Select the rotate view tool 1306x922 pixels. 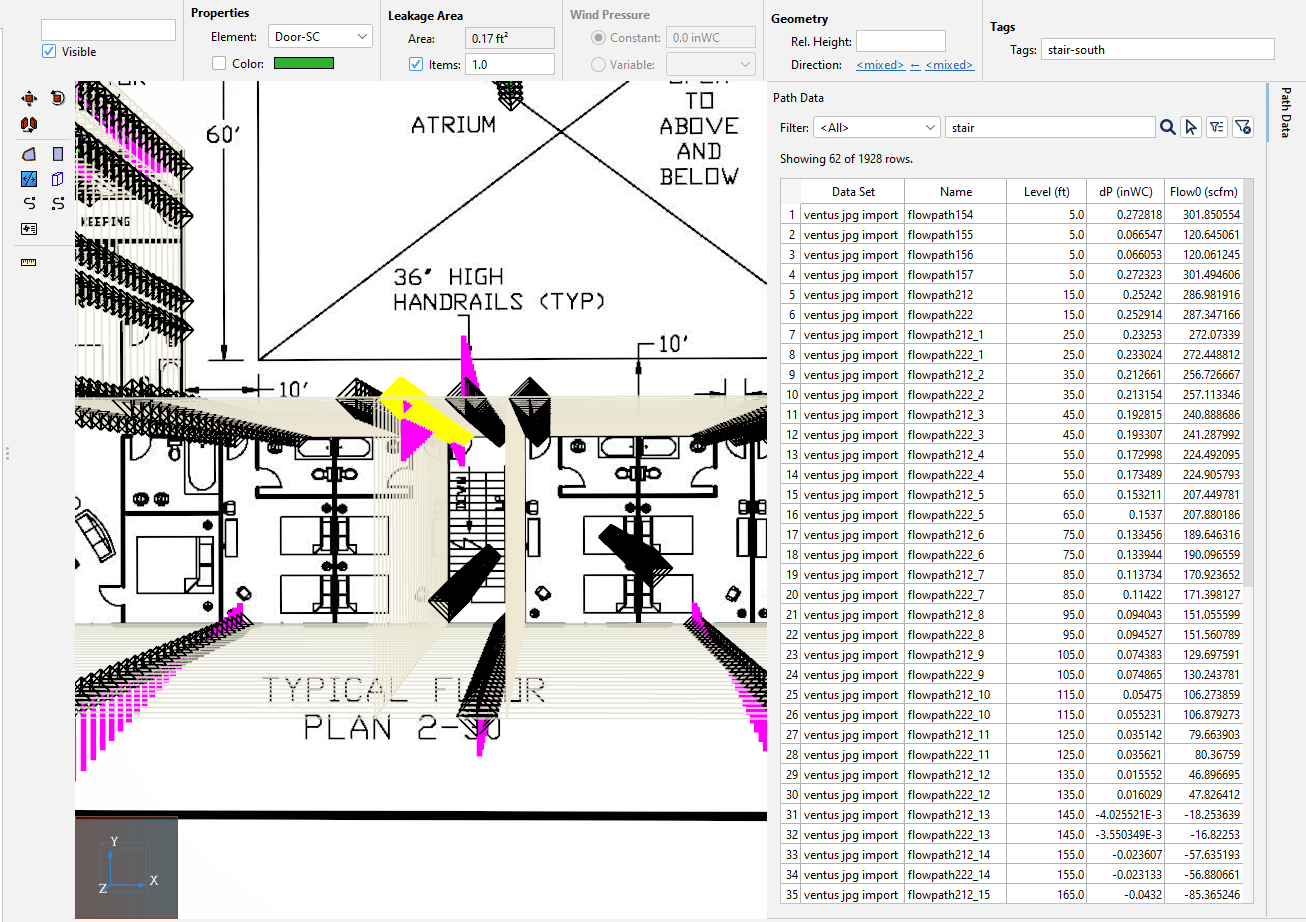tap(58, 98)
